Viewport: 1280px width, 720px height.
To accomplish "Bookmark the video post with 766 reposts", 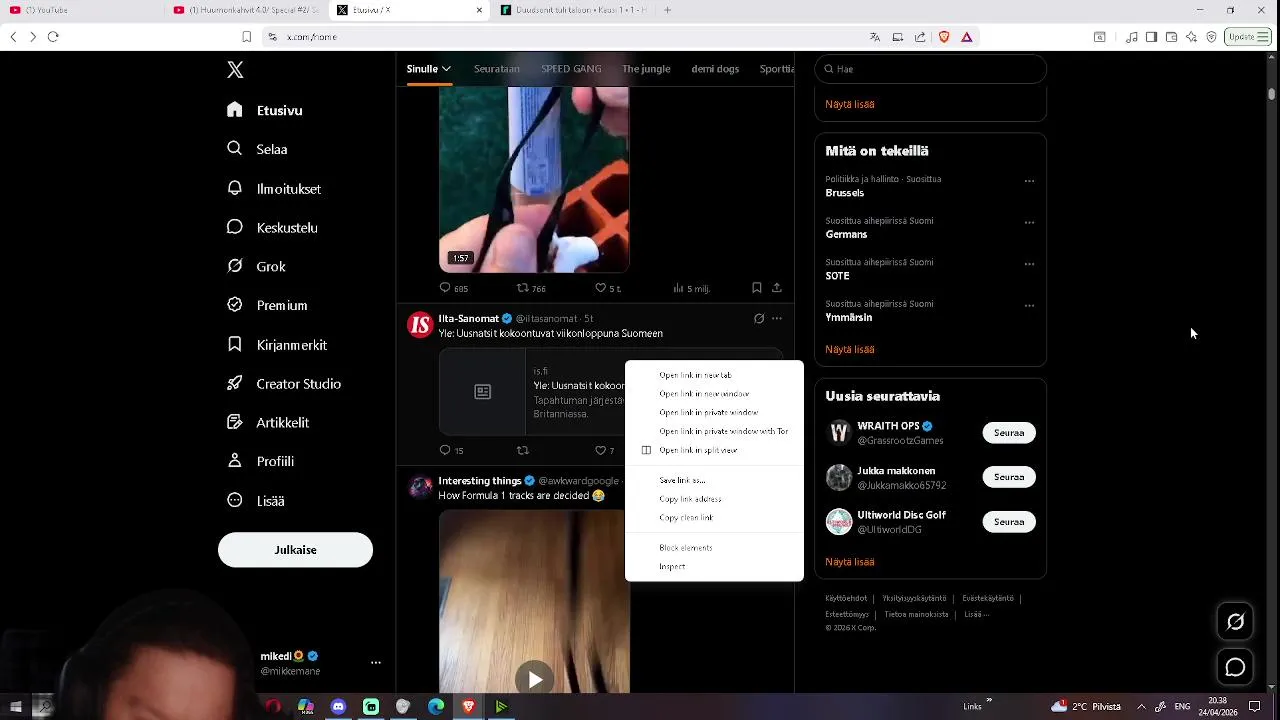I will pyautogui.click(x=757, y=288).
